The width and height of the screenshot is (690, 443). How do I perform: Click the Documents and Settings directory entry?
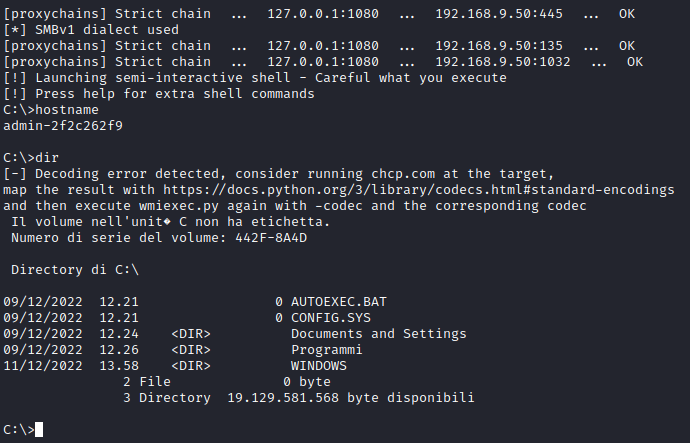pos(378,334)
